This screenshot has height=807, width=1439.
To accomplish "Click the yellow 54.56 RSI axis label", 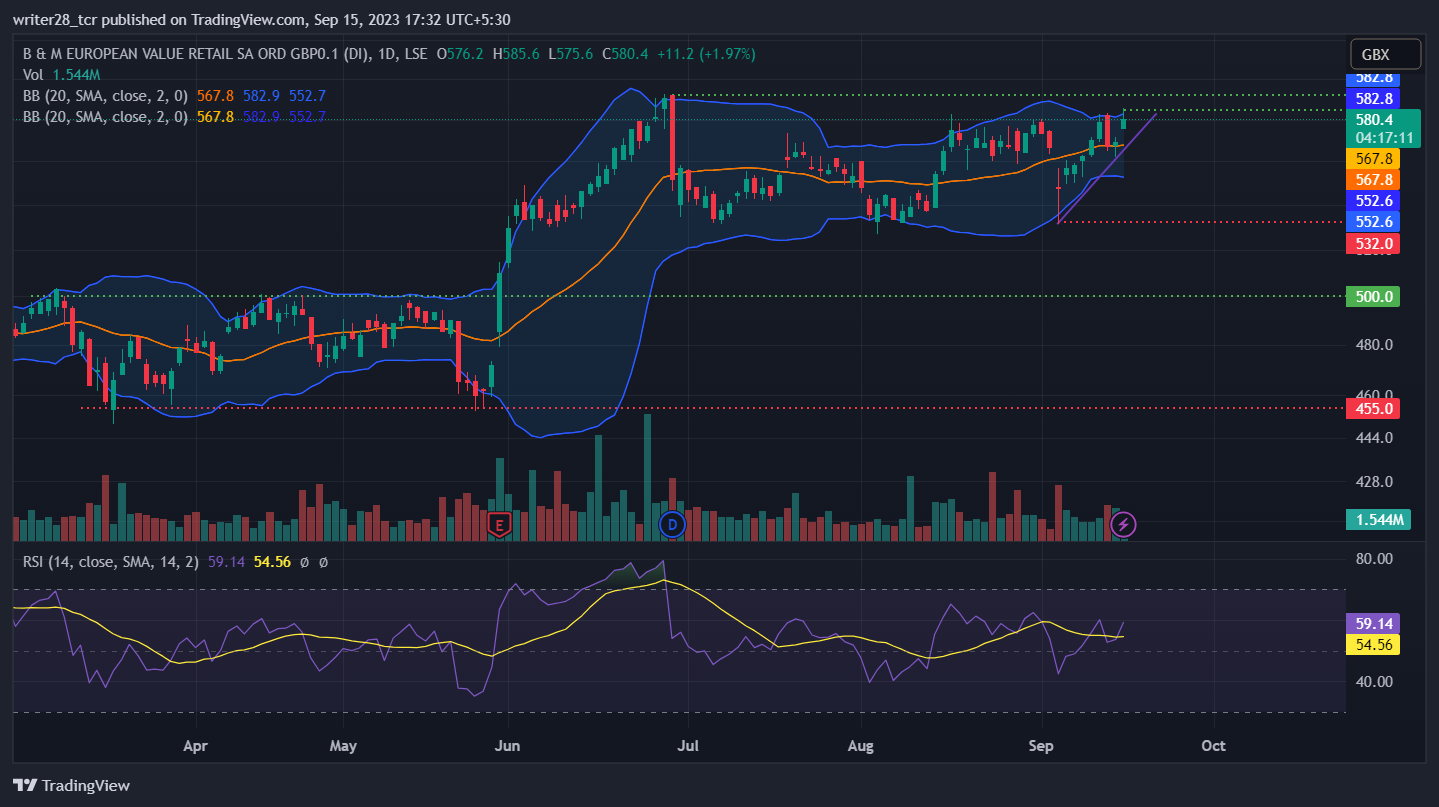I will point(1373,645).
